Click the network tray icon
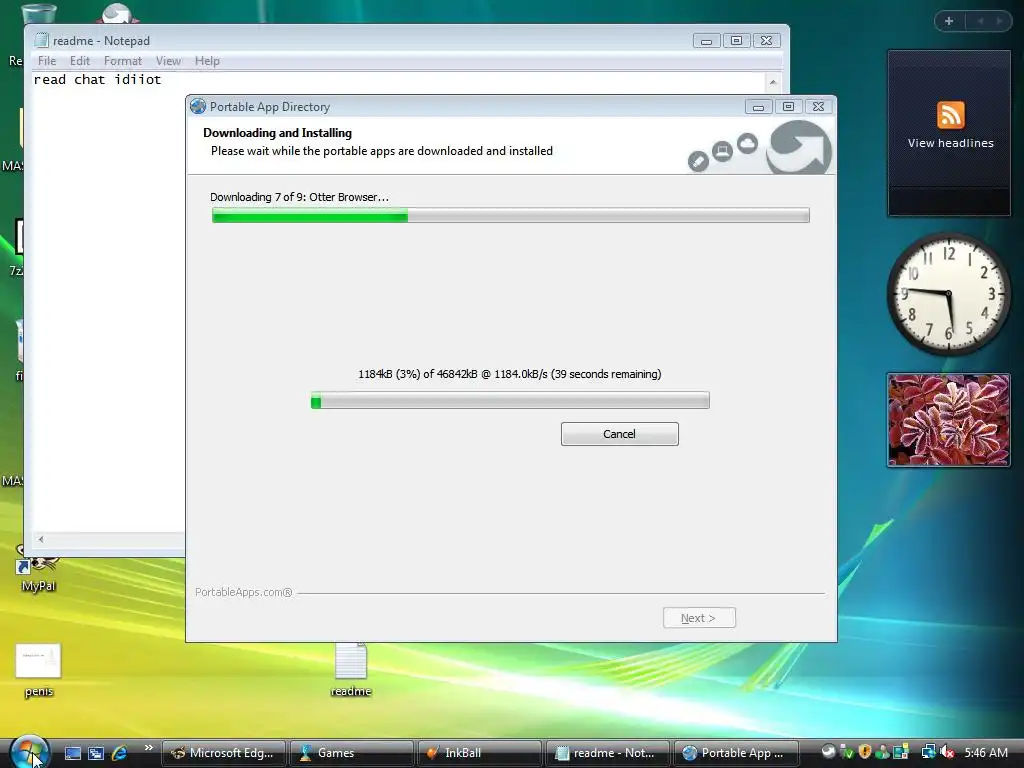 click(928, 752)
